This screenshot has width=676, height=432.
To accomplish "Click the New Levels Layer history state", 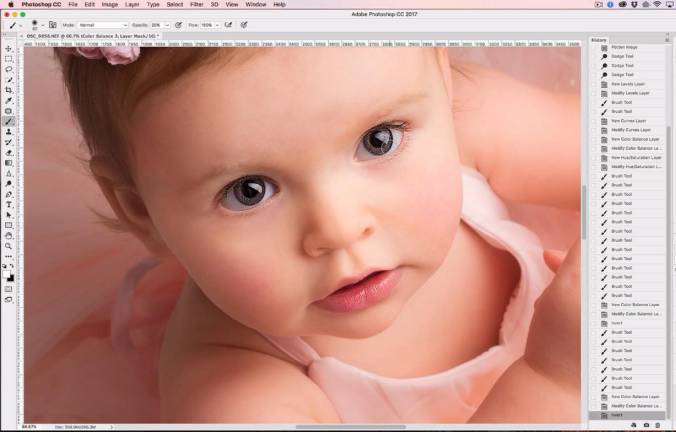I will 630,83.
